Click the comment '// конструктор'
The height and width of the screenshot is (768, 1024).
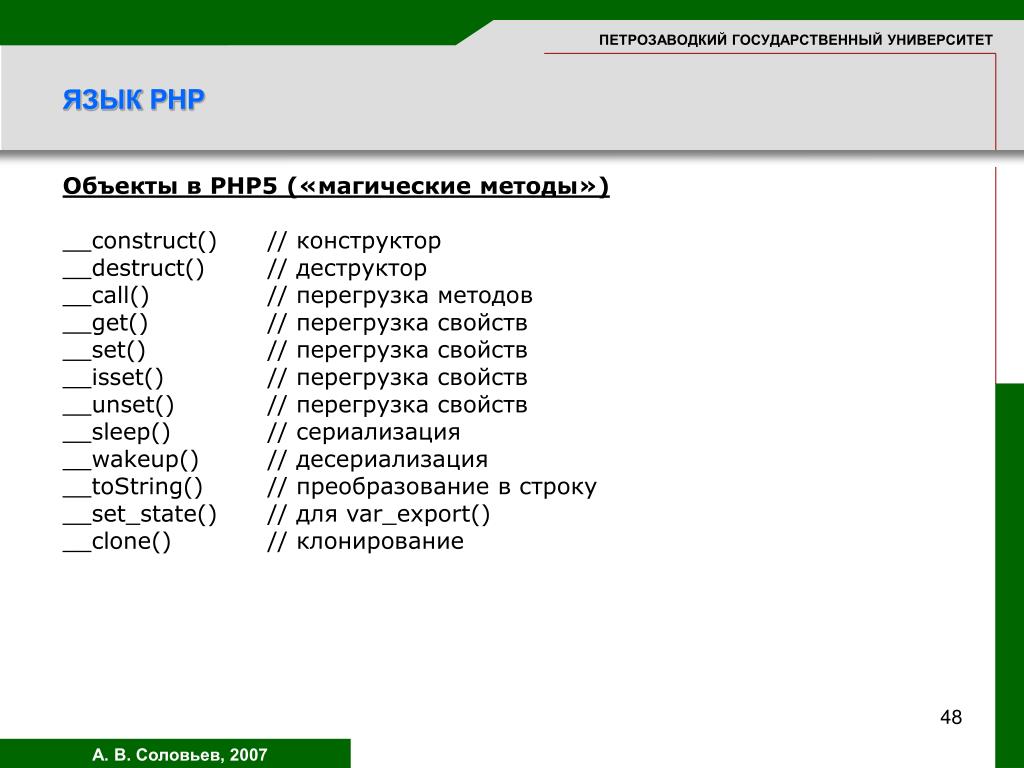point(354,241)
